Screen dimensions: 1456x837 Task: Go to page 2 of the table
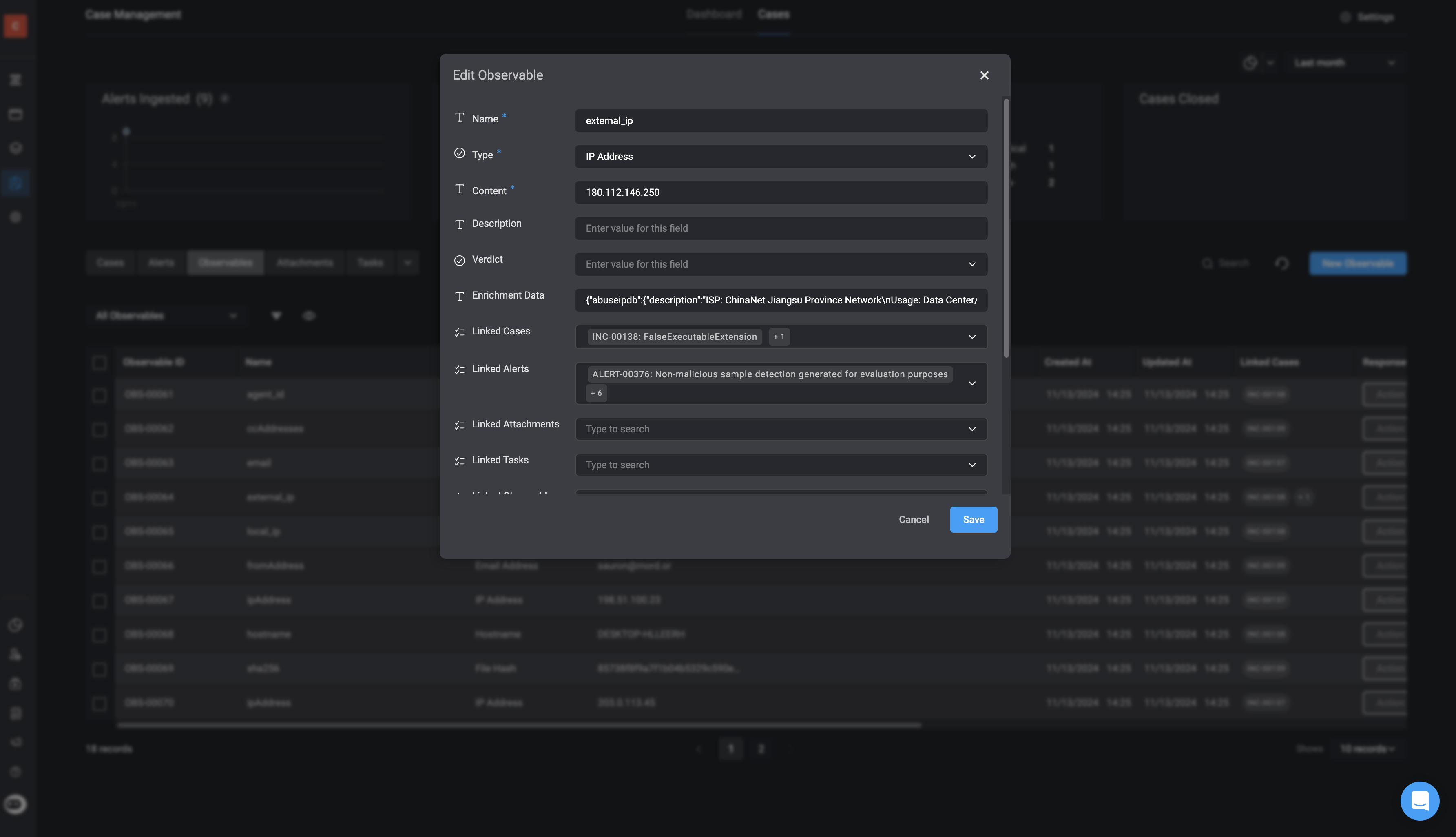761,749
